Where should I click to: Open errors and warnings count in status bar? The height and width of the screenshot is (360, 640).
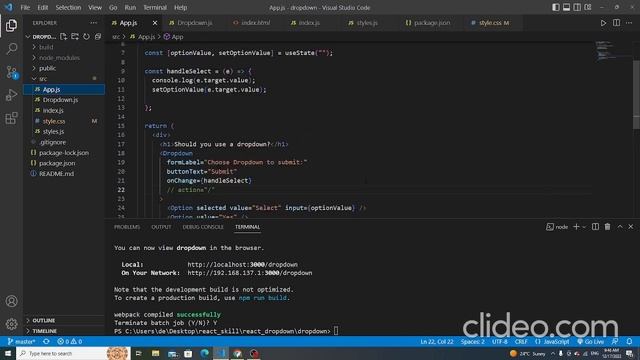click(69, 341)
